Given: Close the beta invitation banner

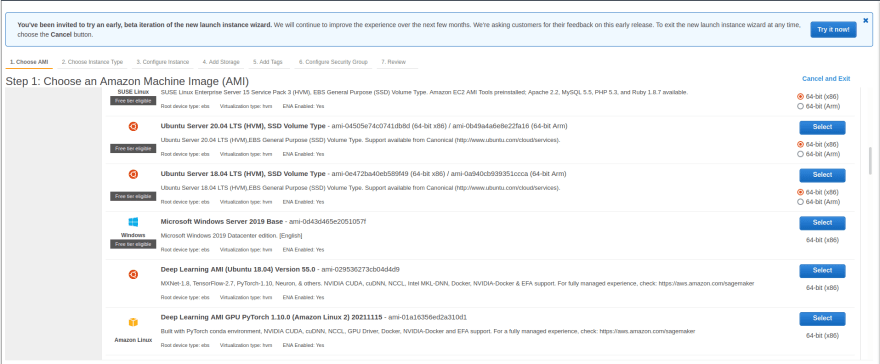Looking at the screenshot, I should pos(865,20).
